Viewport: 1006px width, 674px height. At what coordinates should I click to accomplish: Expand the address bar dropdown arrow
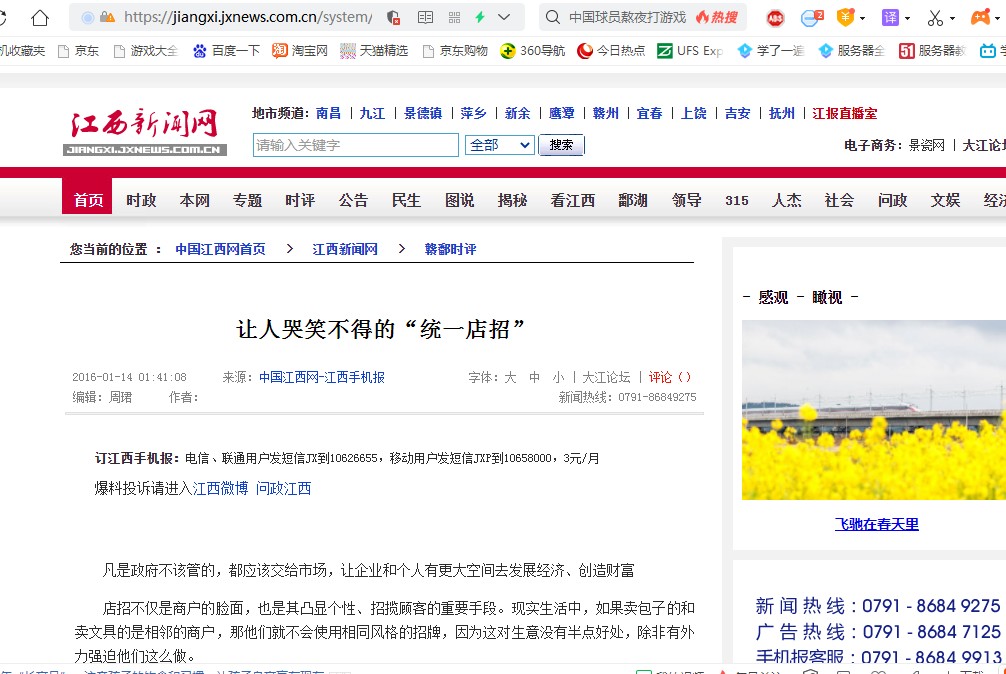[504, 18]
